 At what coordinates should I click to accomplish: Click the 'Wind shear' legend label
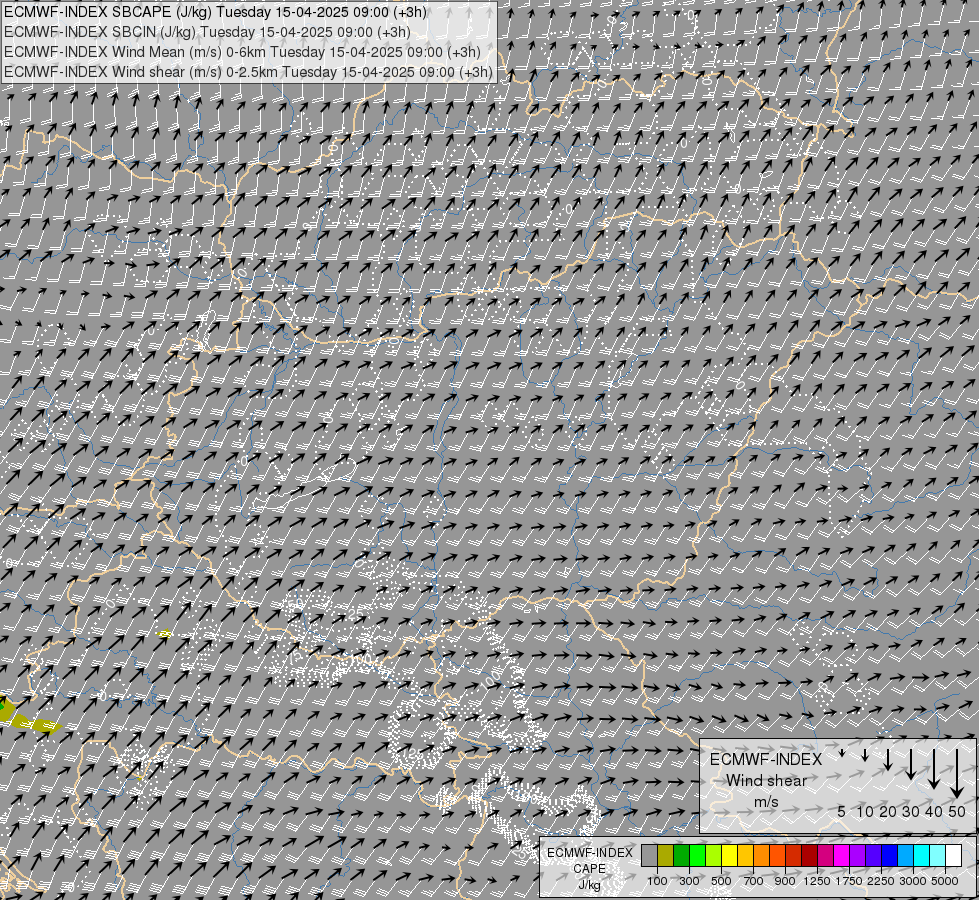tap(767, 781)
